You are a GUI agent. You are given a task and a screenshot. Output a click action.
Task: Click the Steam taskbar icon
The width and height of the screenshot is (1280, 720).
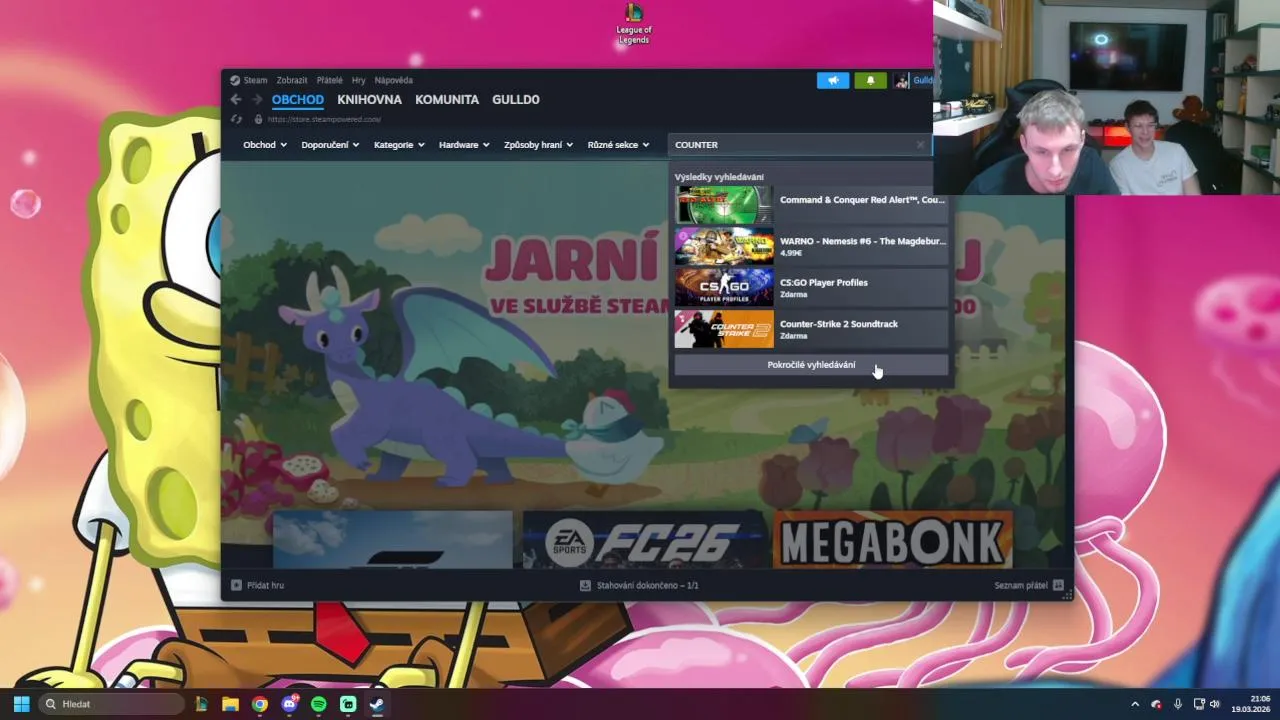tap(377, 704)
